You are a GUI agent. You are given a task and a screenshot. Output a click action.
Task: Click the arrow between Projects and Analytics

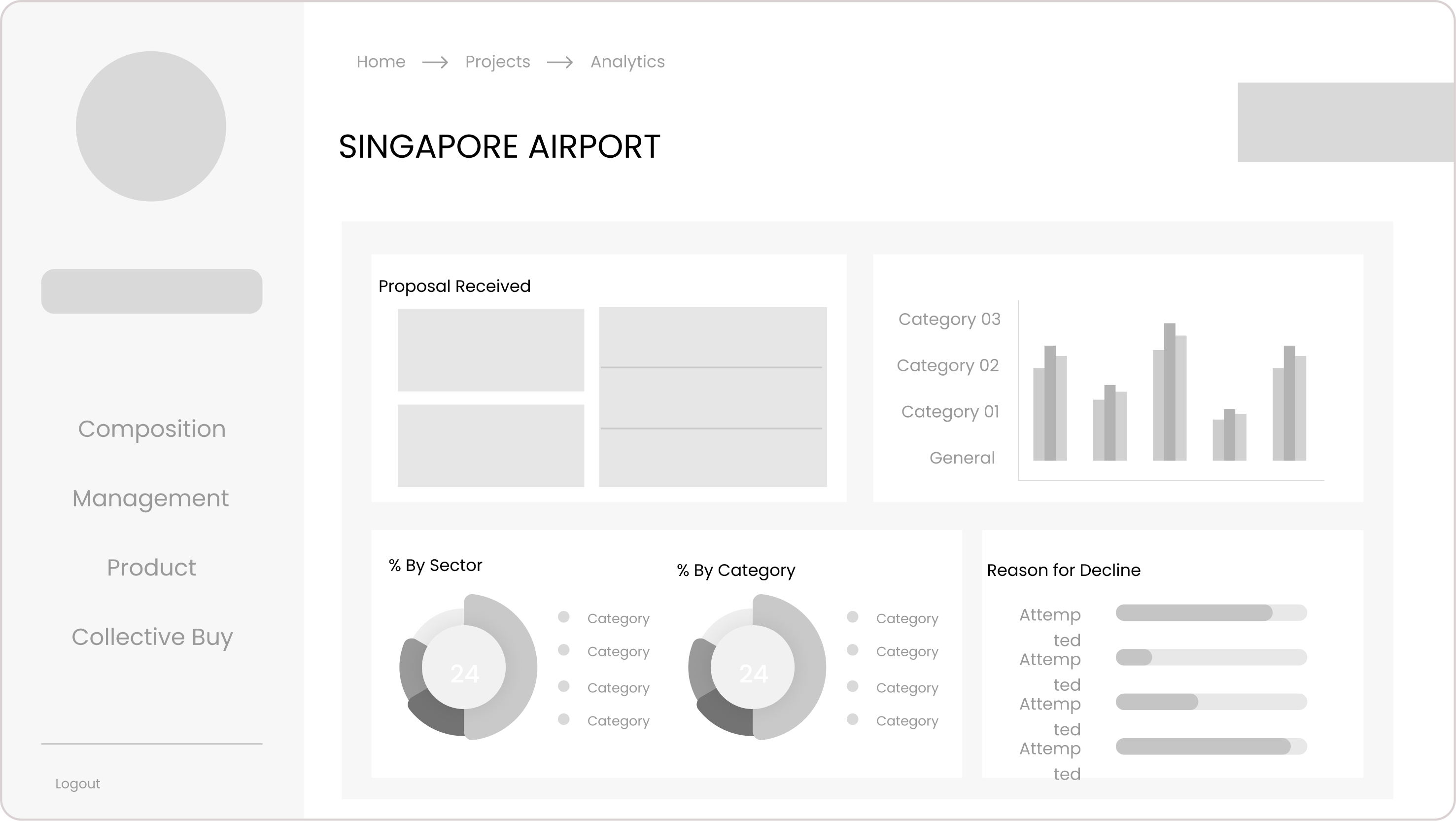[560, 62]
